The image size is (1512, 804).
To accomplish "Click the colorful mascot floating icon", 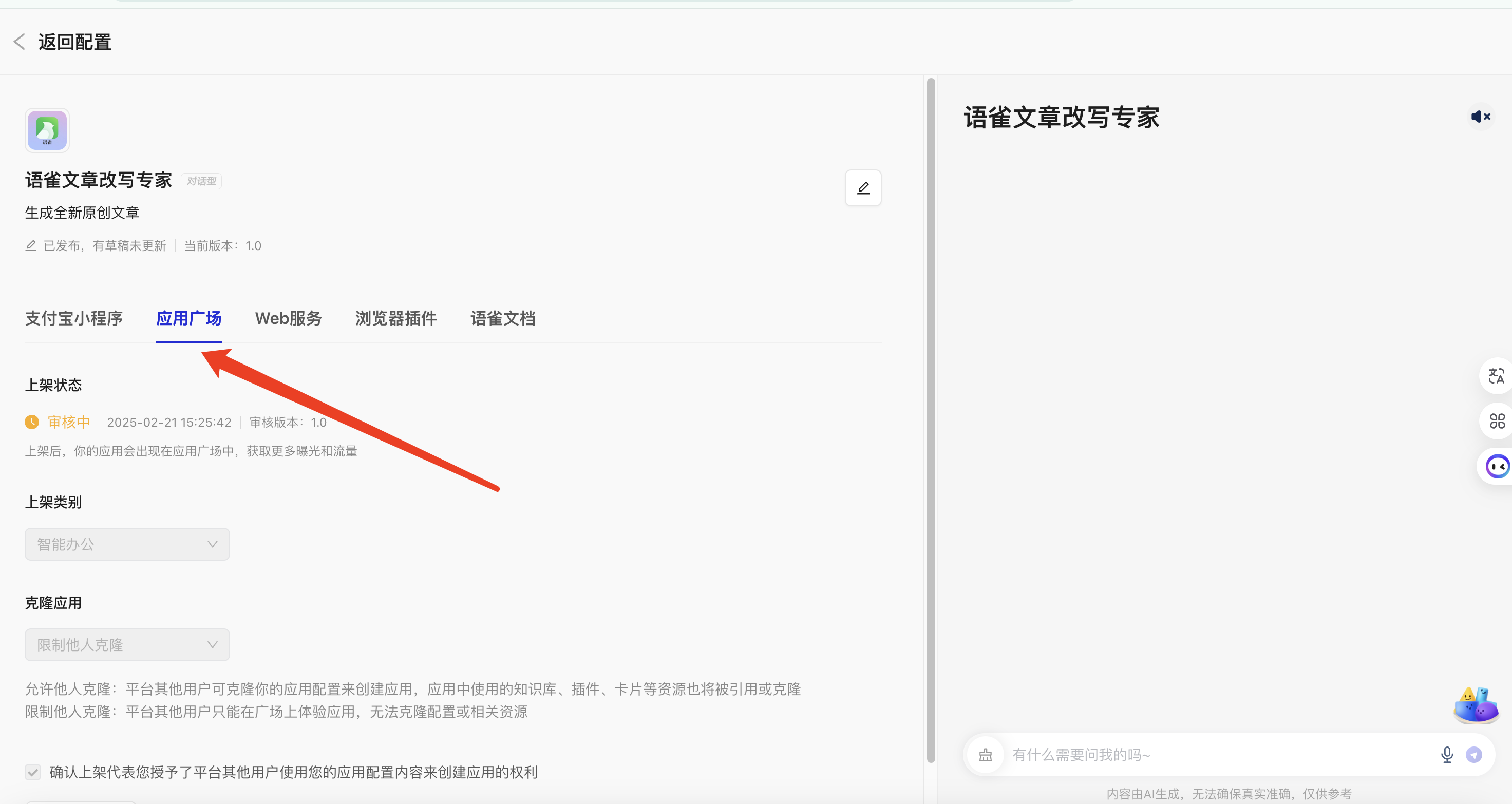I will pos(1476,705).
